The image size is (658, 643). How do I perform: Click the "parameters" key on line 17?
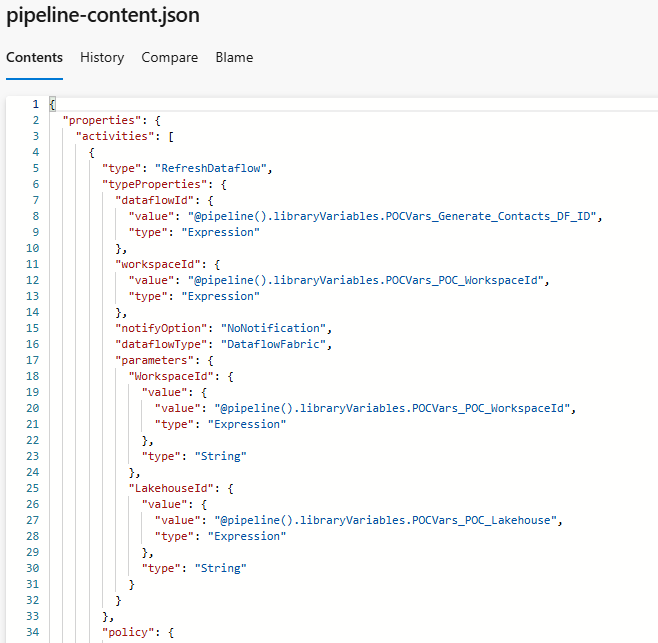(154, 360)
